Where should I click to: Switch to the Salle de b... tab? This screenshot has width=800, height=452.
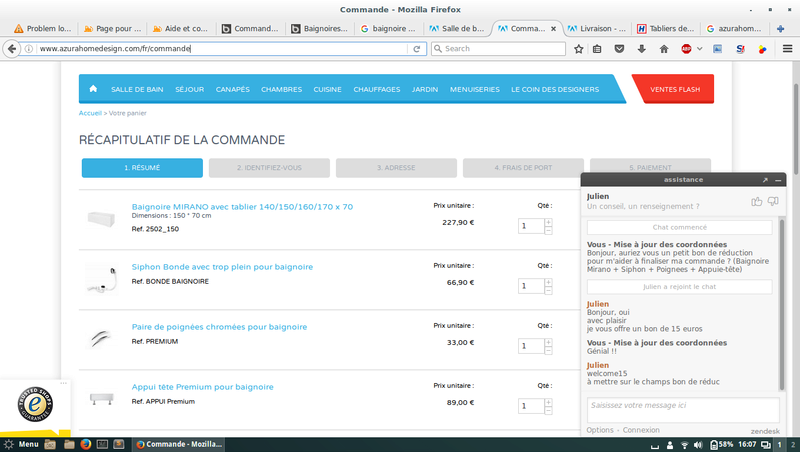(457, 29)
